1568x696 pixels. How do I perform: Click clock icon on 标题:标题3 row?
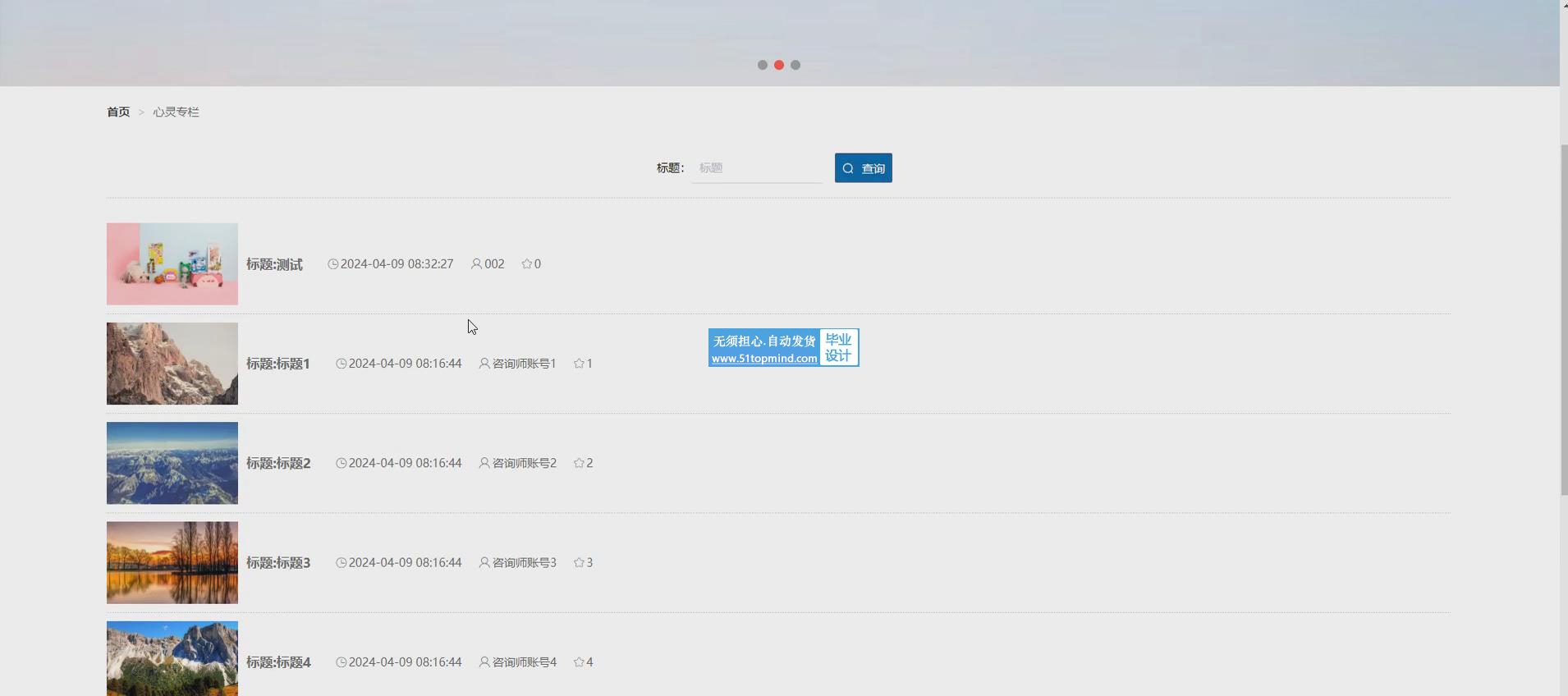pos(342,562)
